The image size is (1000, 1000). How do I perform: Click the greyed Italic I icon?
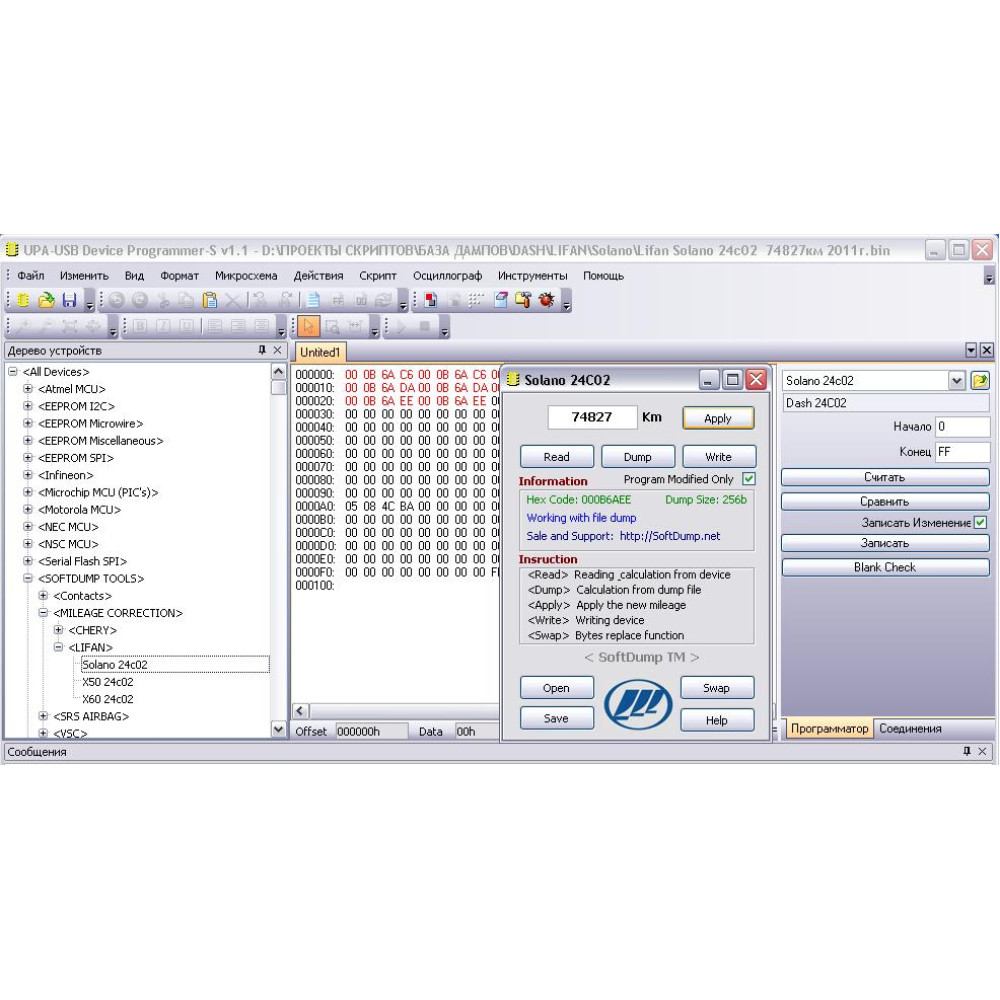(x=163, y=327)
